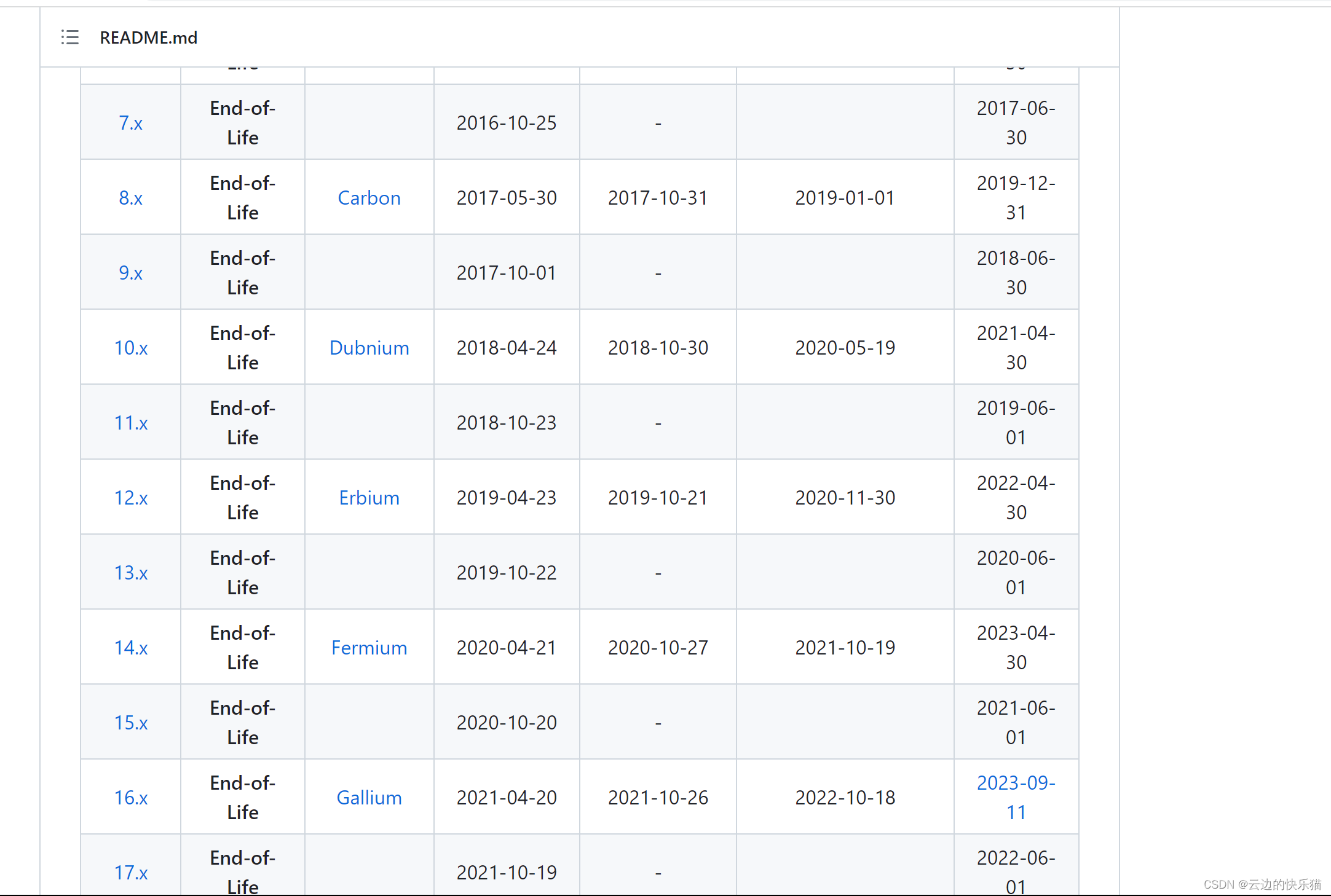This screenshot has height=896, width=1331.
Task: Open the 7.x release link
Action: coord(131,123)
